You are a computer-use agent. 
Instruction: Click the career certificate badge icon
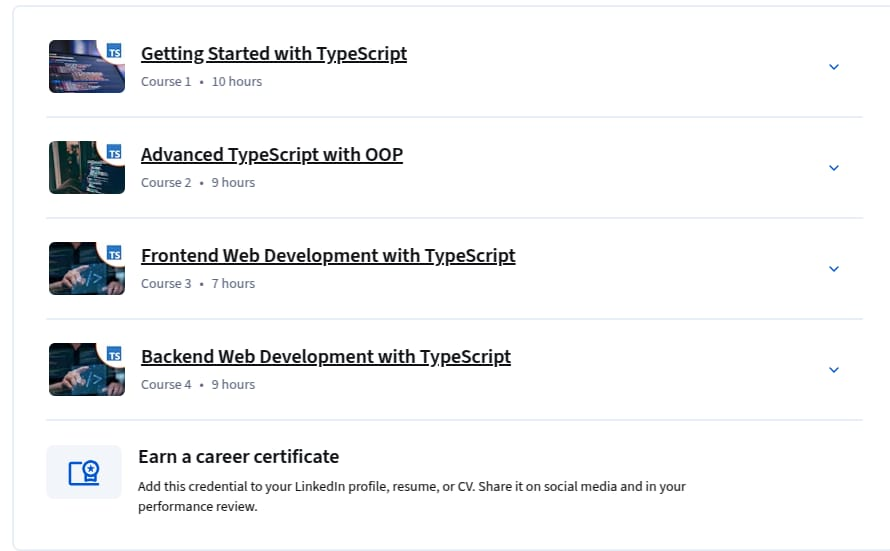[x=84, y=472]
